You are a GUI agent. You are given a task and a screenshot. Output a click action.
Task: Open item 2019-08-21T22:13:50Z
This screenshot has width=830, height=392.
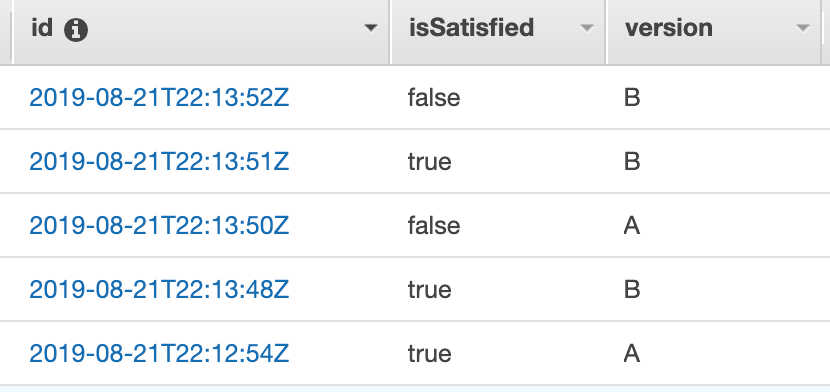(x=159, y=226)
